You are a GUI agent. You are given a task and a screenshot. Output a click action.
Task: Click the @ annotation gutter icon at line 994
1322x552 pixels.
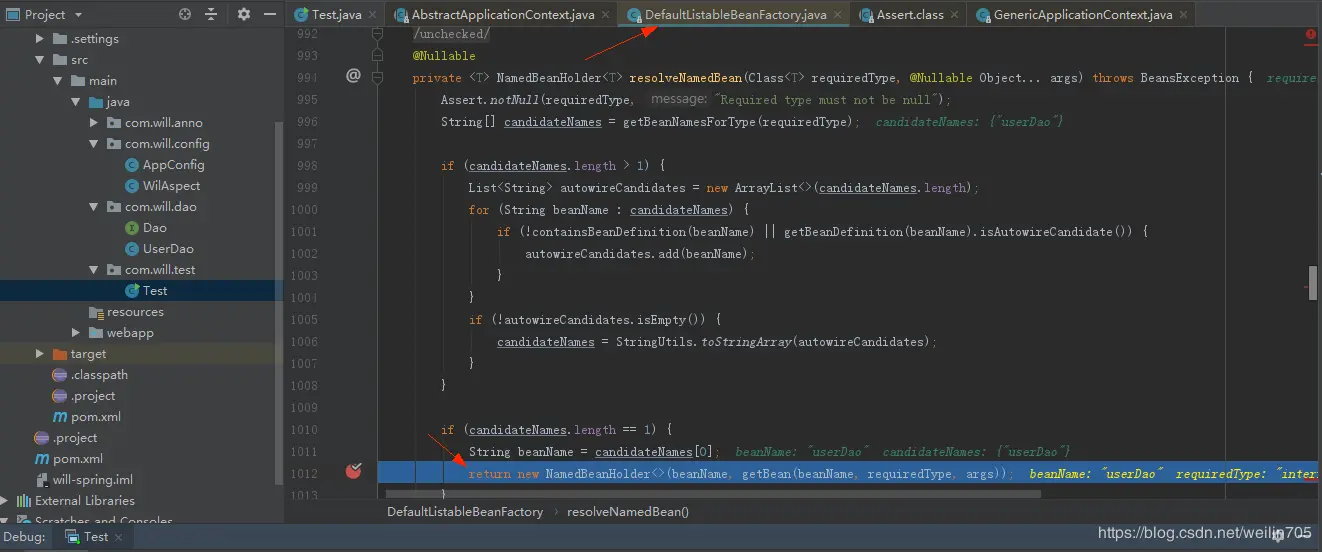tap(352, 75)
